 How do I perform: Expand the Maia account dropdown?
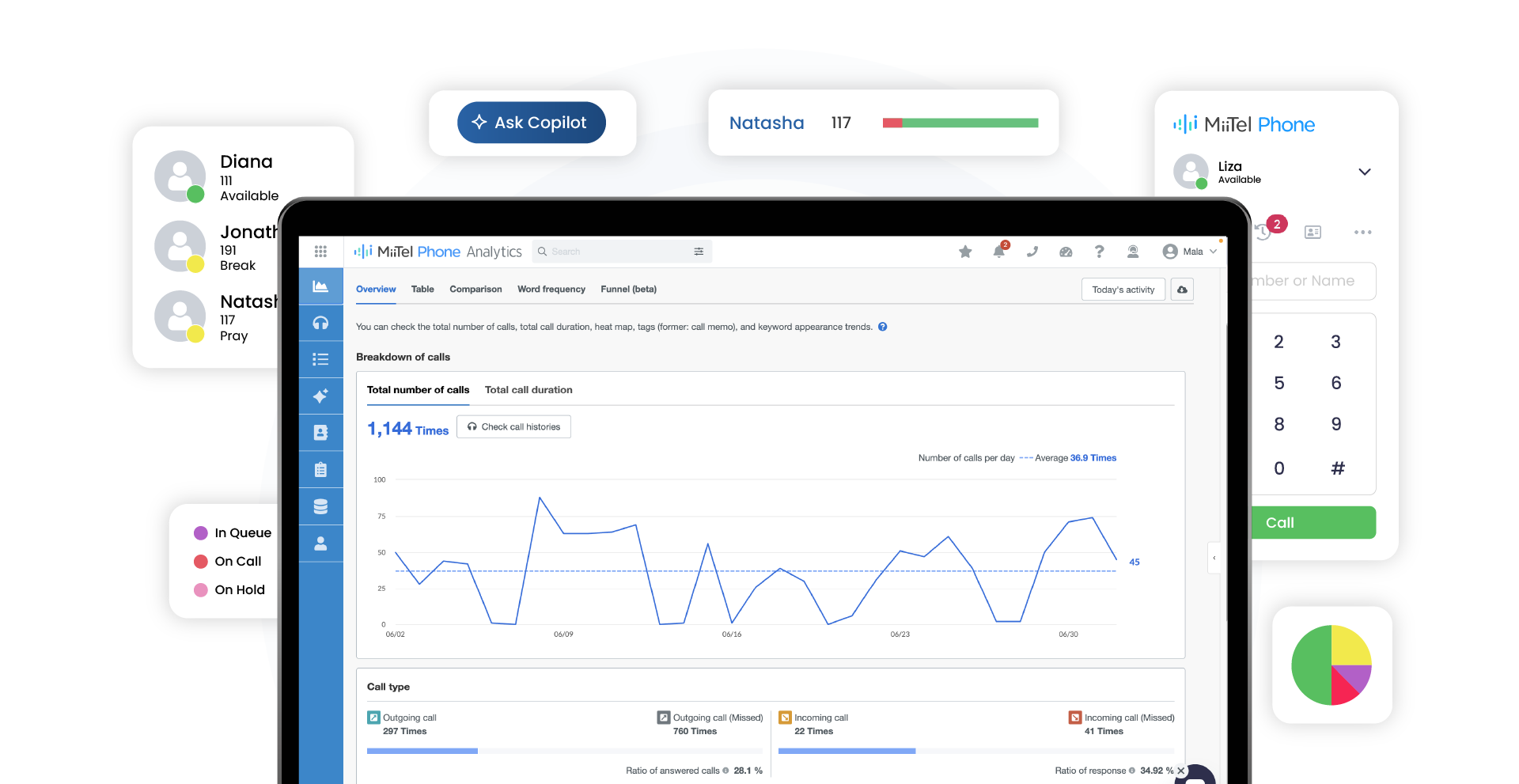[x=1190, y=252]
